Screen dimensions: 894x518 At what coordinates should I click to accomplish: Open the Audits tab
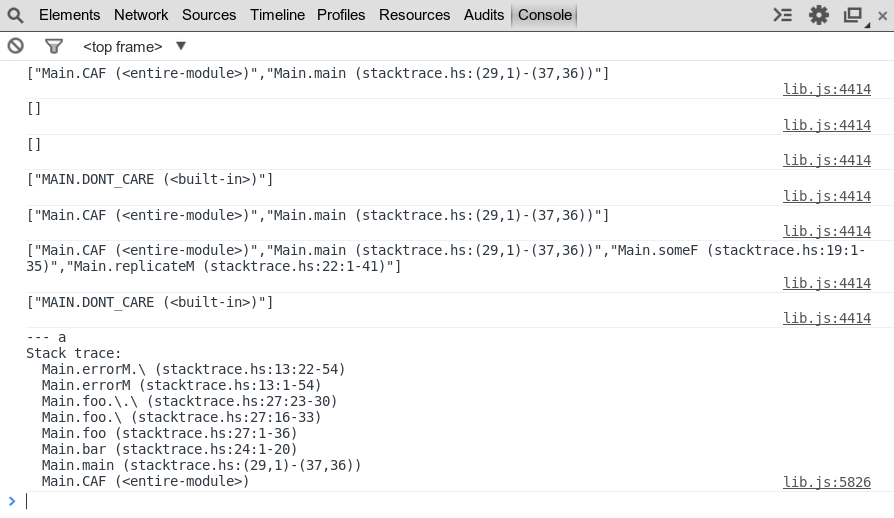coord(483,15)
